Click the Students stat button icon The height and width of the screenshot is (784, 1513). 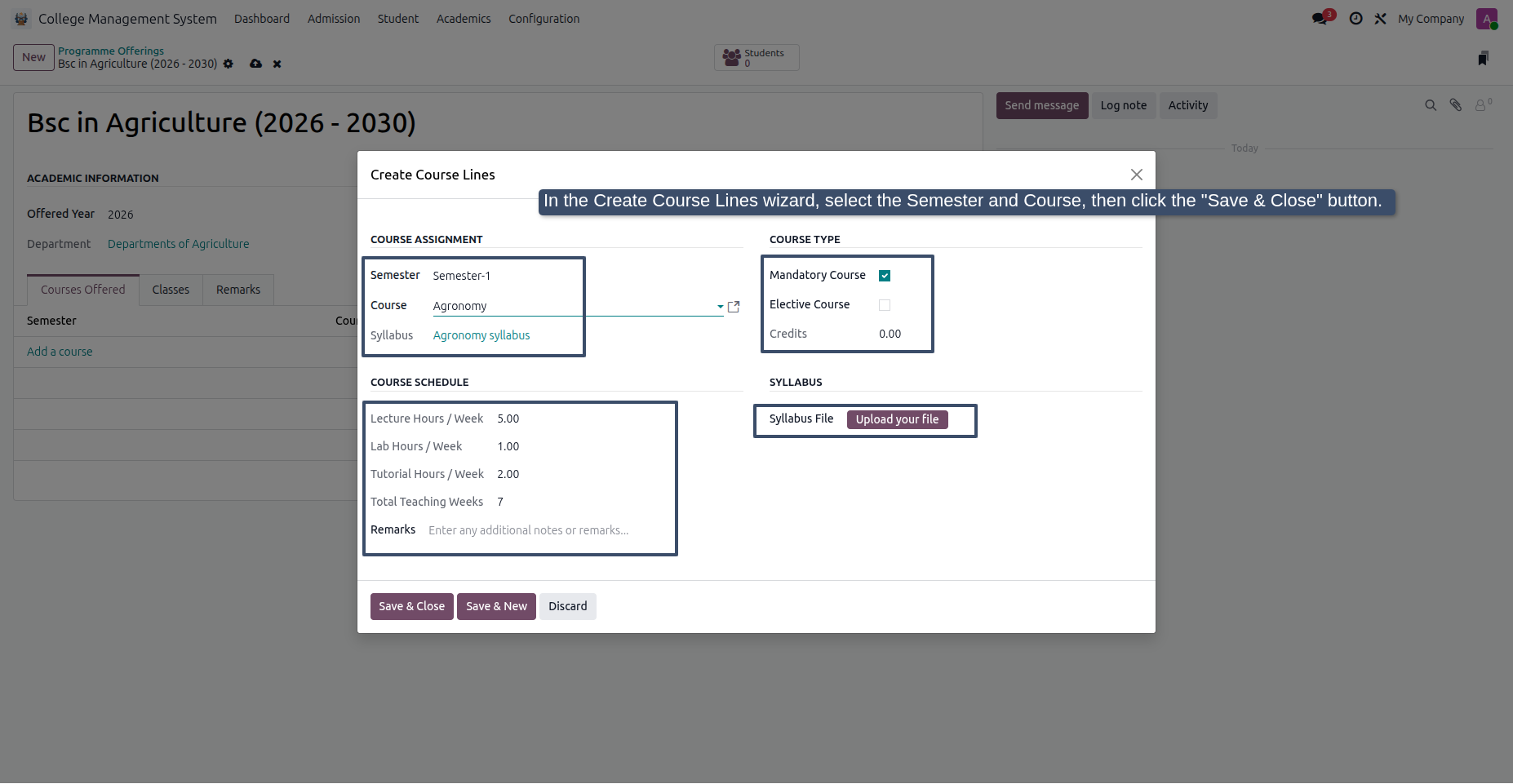click(732, 58)
